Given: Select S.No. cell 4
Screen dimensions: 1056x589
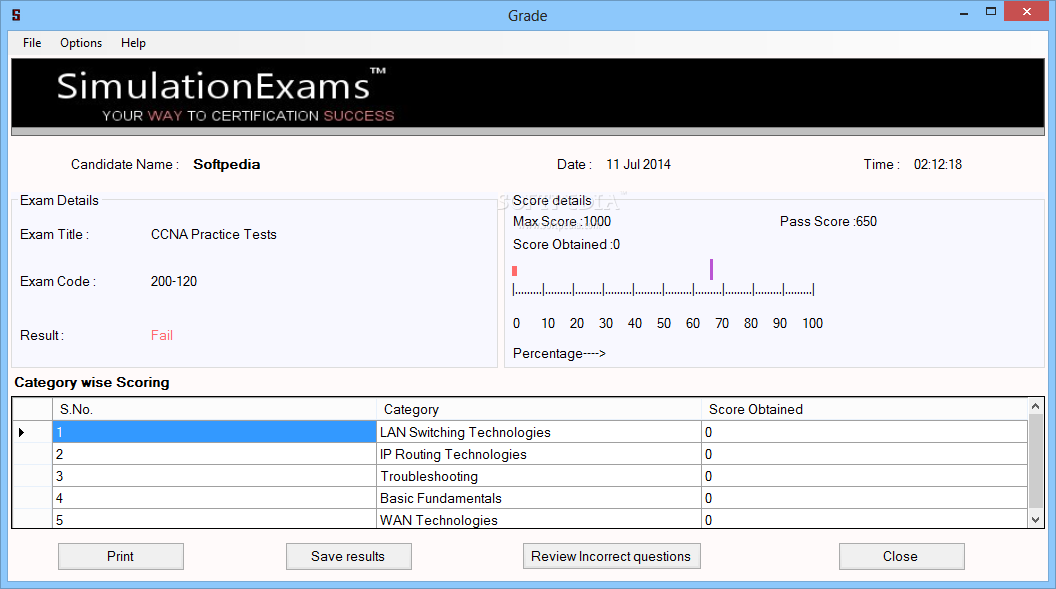Looking at the screenshot, I should point(214,498).
